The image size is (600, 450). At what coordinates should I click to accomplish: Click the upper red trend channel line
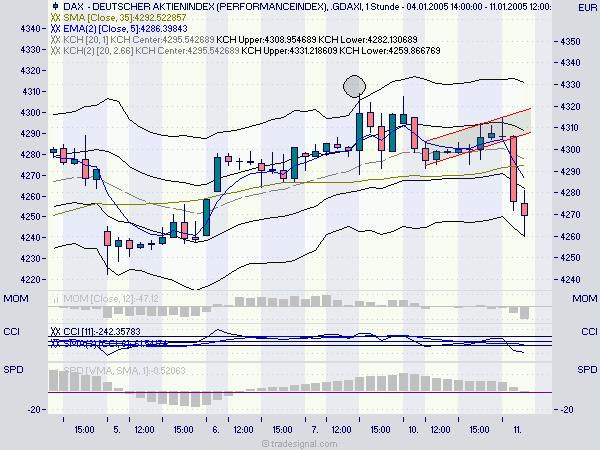click(x=478, y=124)
